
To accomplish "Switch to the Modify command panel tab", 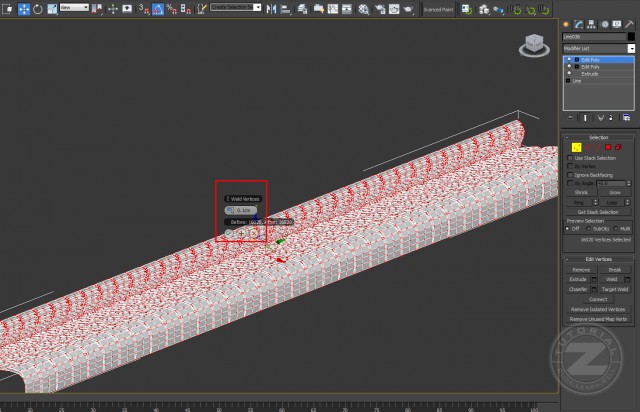I will 578,24.
